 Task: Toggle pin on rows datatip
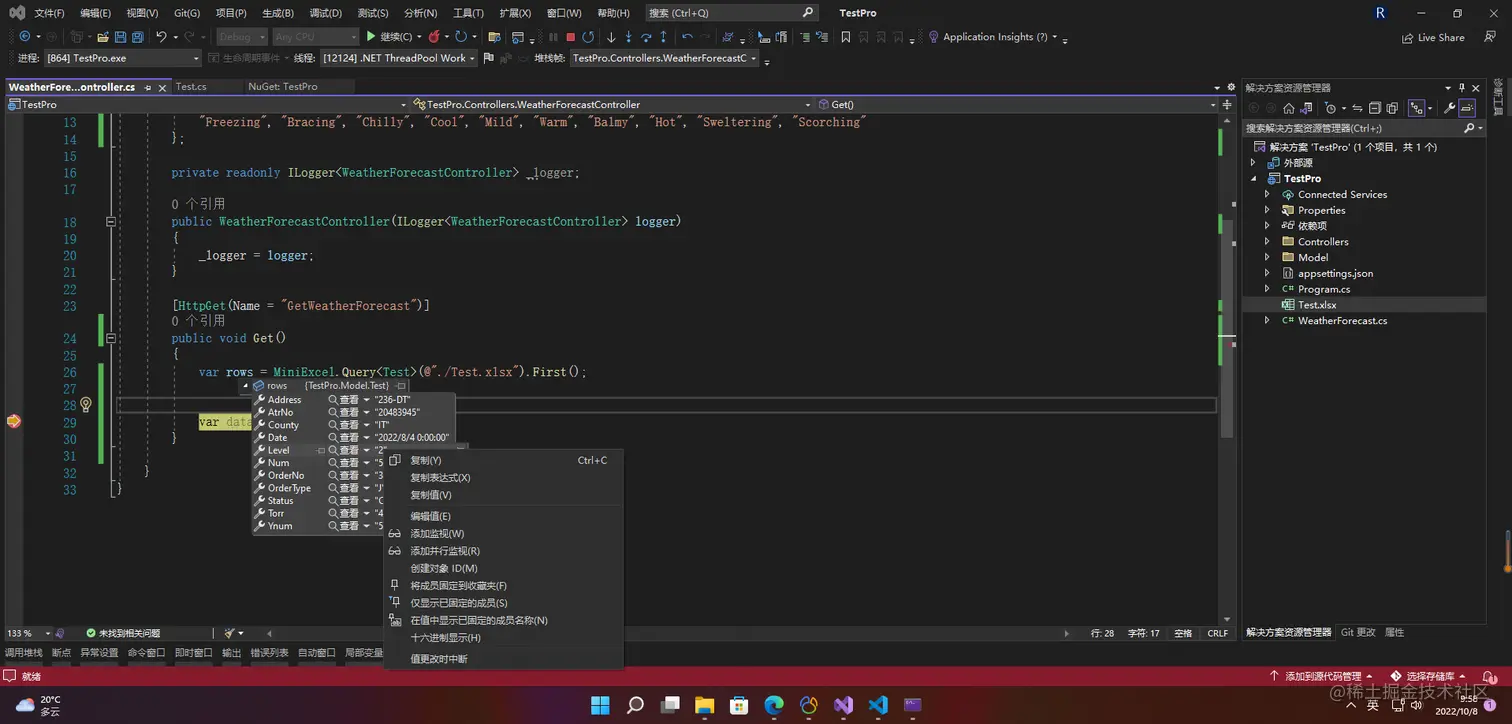401,385
